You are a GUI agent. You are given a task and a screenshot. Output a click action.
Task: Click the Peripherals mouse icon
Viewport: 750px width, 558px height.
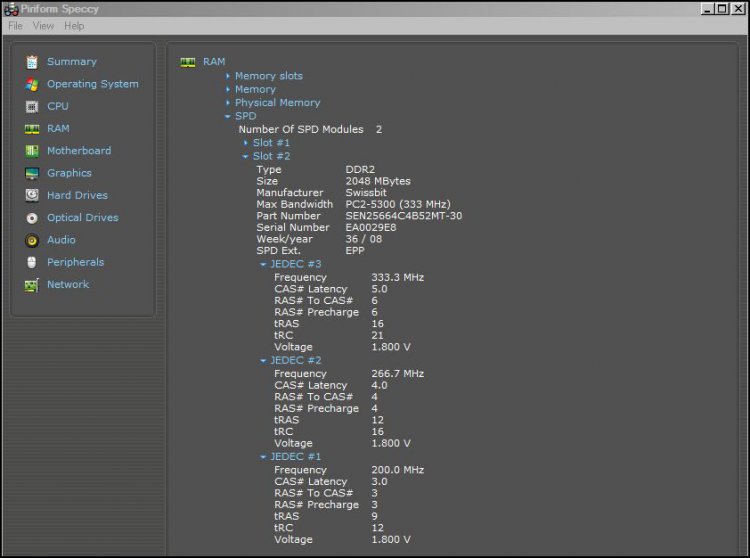pos(32,263)
